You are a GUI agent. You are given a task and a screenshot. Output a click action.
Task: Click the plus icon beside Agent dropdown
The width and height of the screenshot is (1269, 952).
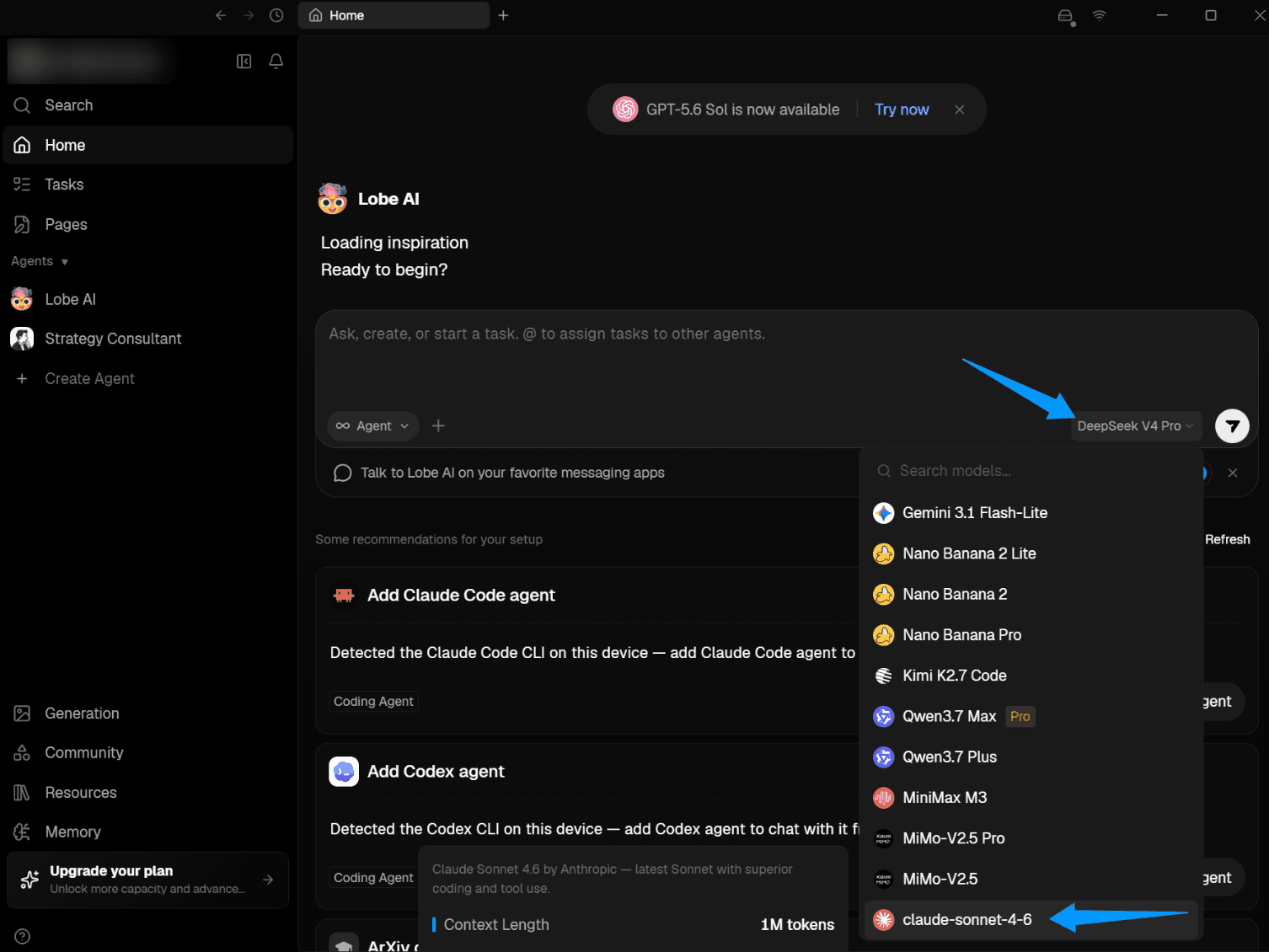tap(438, 426)
